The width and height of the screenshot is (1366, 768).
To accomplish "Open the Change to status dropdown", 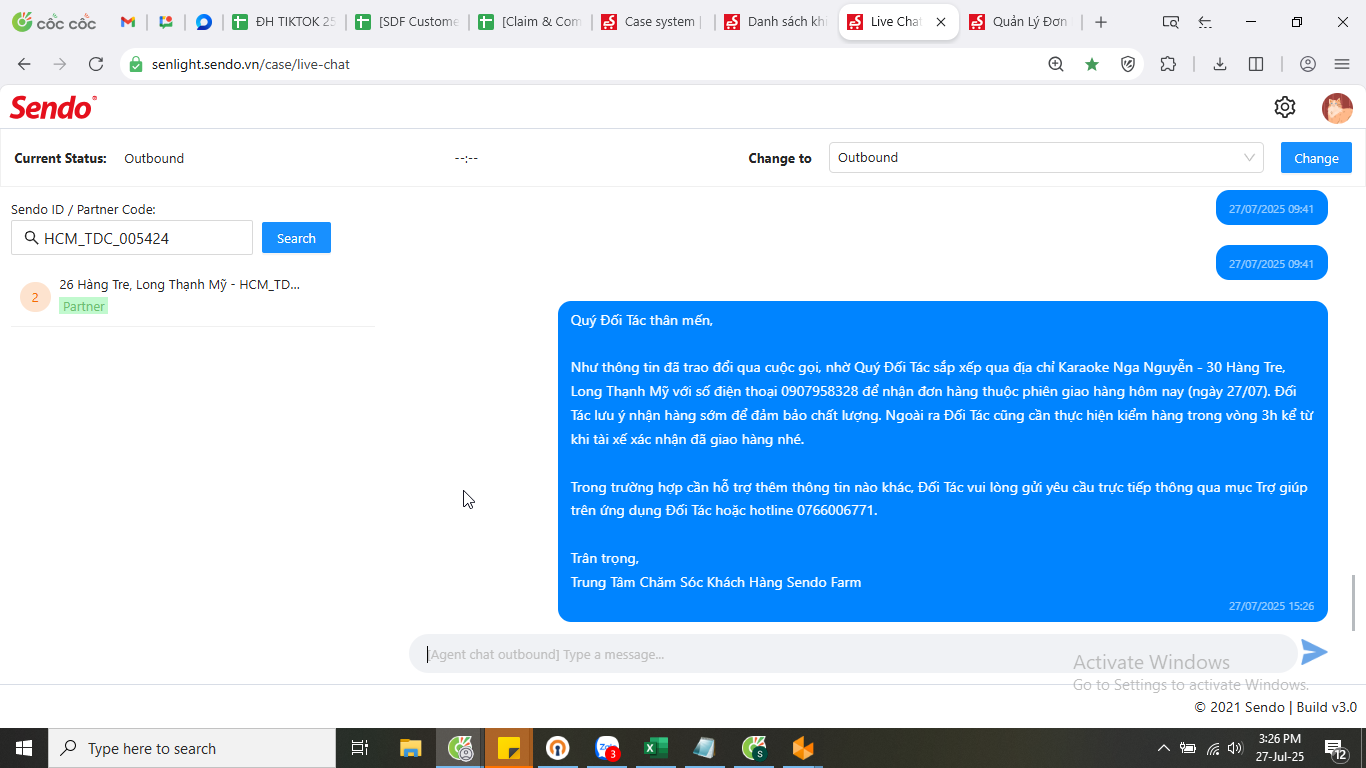I will click(1046, 157).
